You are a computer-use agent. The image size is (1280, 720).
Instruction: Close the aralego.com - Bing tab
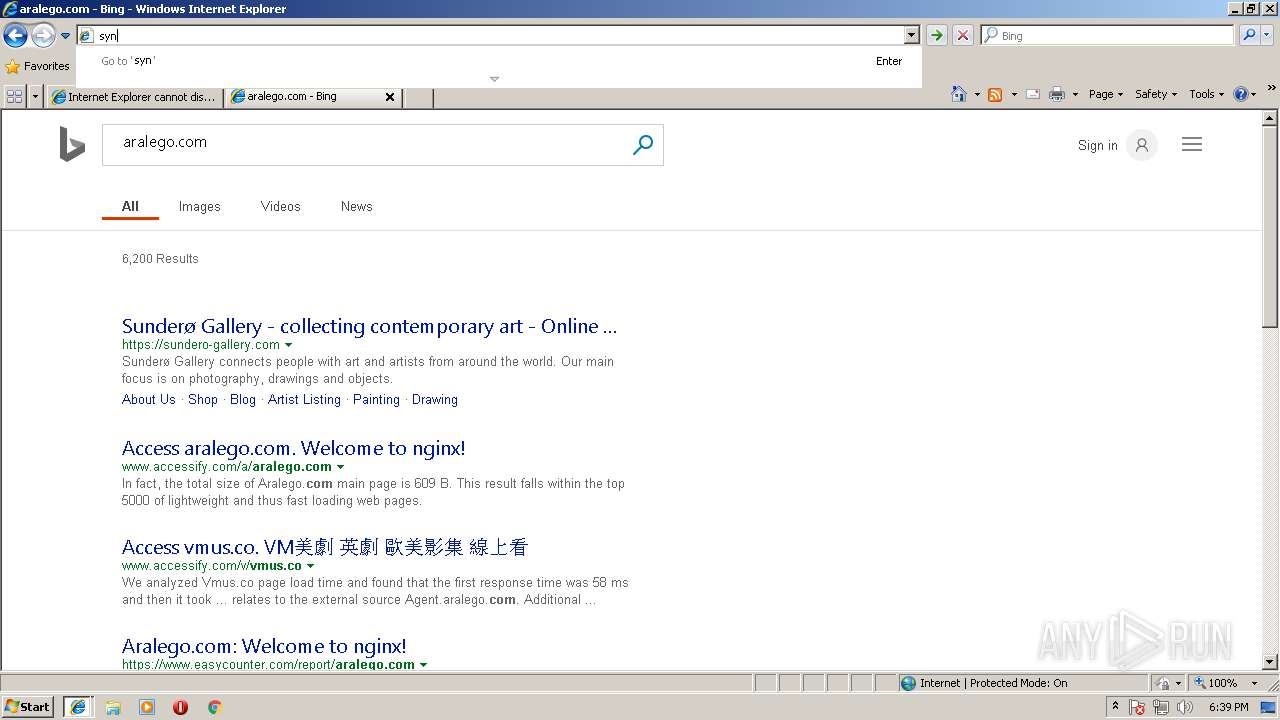390,97
